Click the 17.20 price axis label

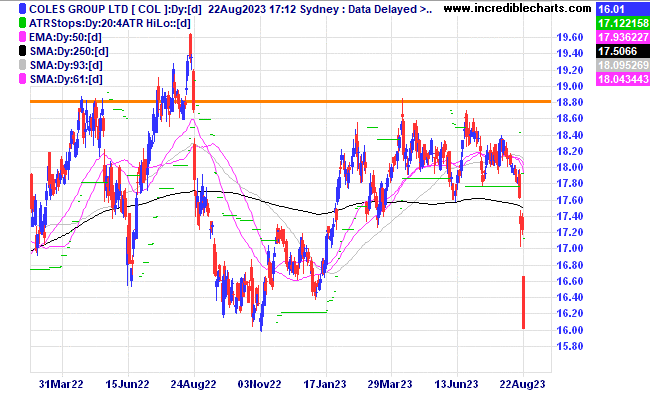coord(570,232)
